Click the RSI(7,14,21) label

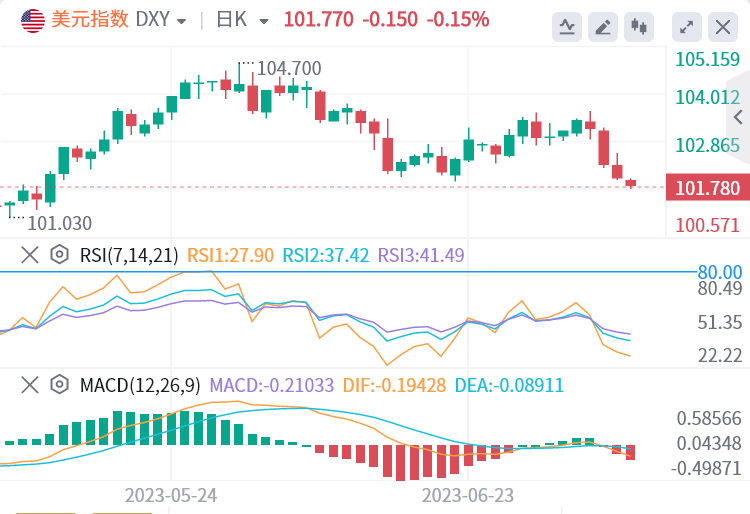(129, 255)
